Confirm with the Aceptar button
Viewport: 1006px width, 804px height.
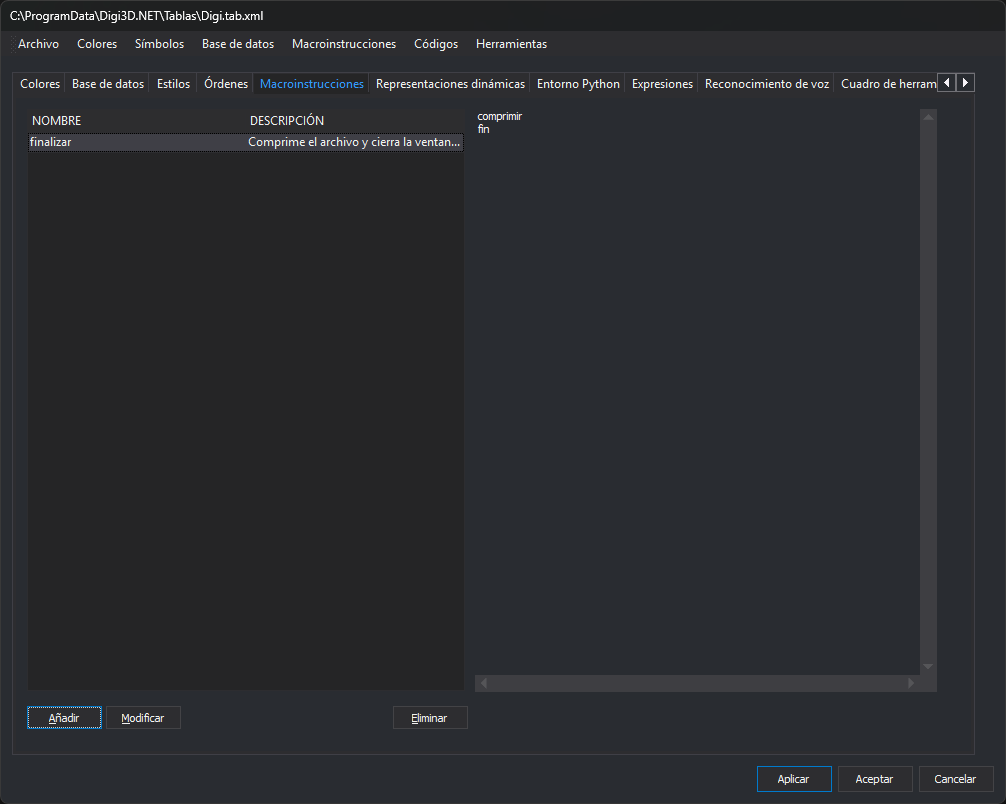point(875,779)
